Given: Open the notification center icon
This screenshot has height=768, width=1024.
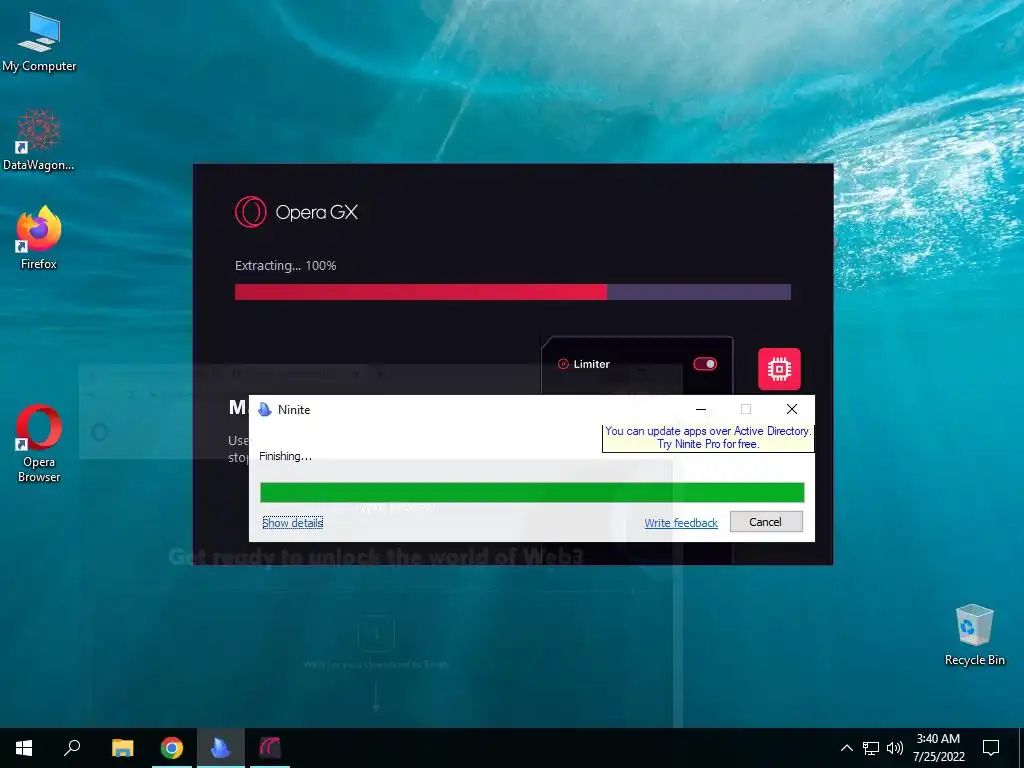Looking at the screenshot, I should pos(991,748).
